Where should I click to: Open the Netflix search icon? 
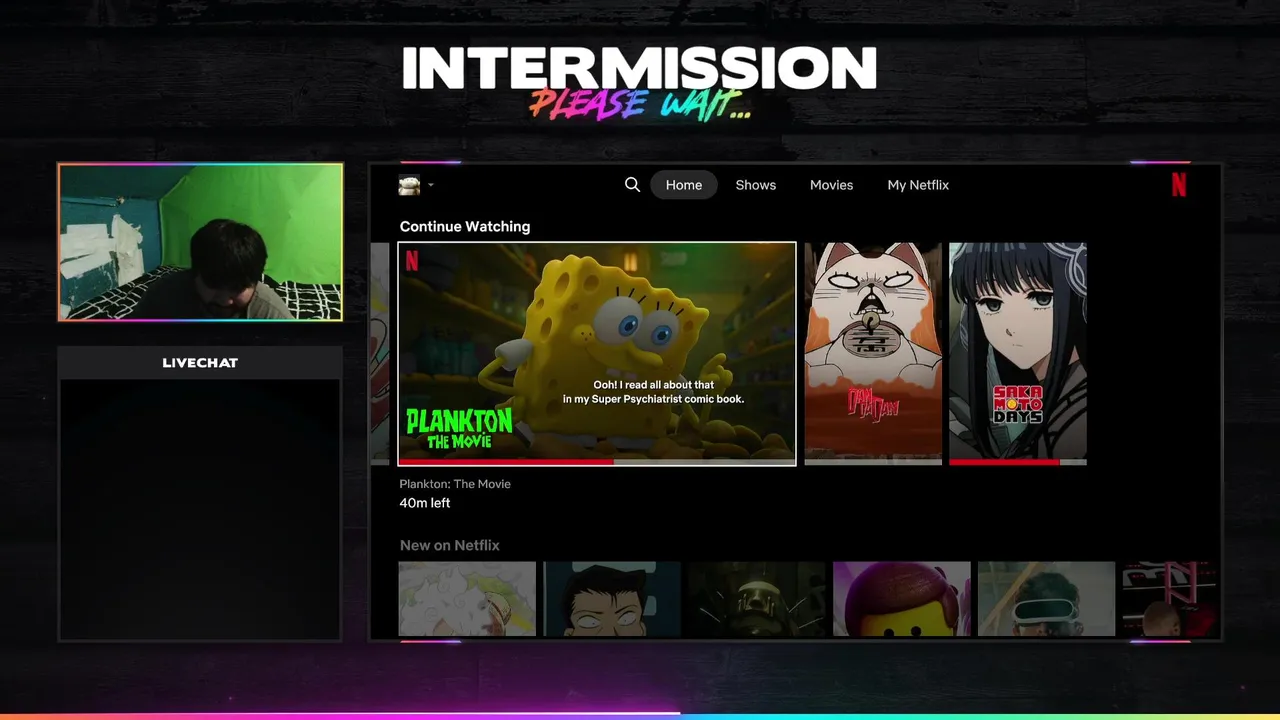632,185
